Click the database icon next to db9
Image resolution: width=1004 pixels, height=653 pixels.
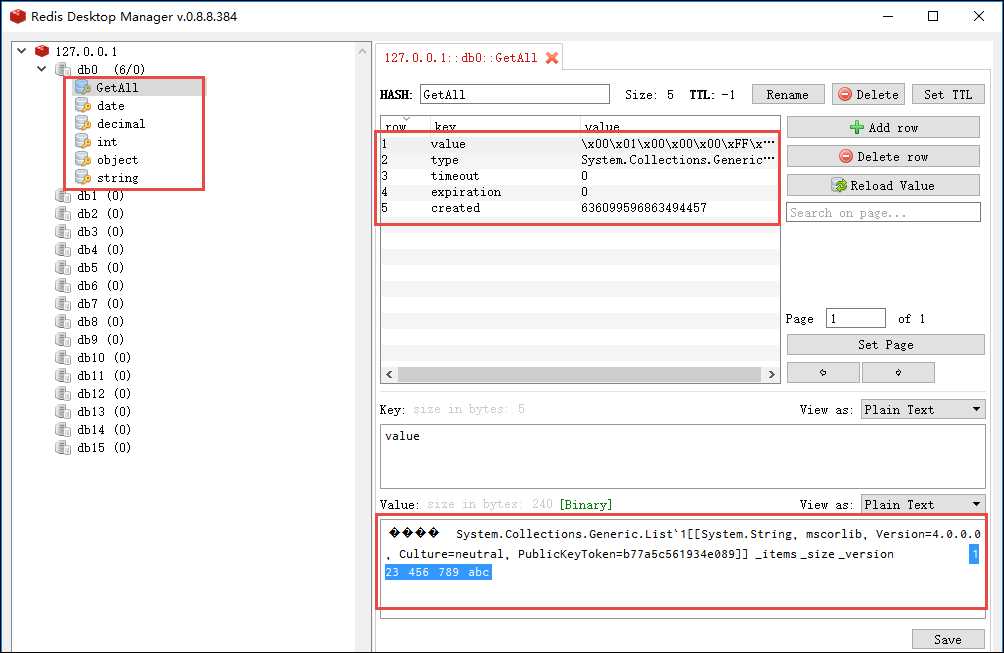(x=63, y=339)
